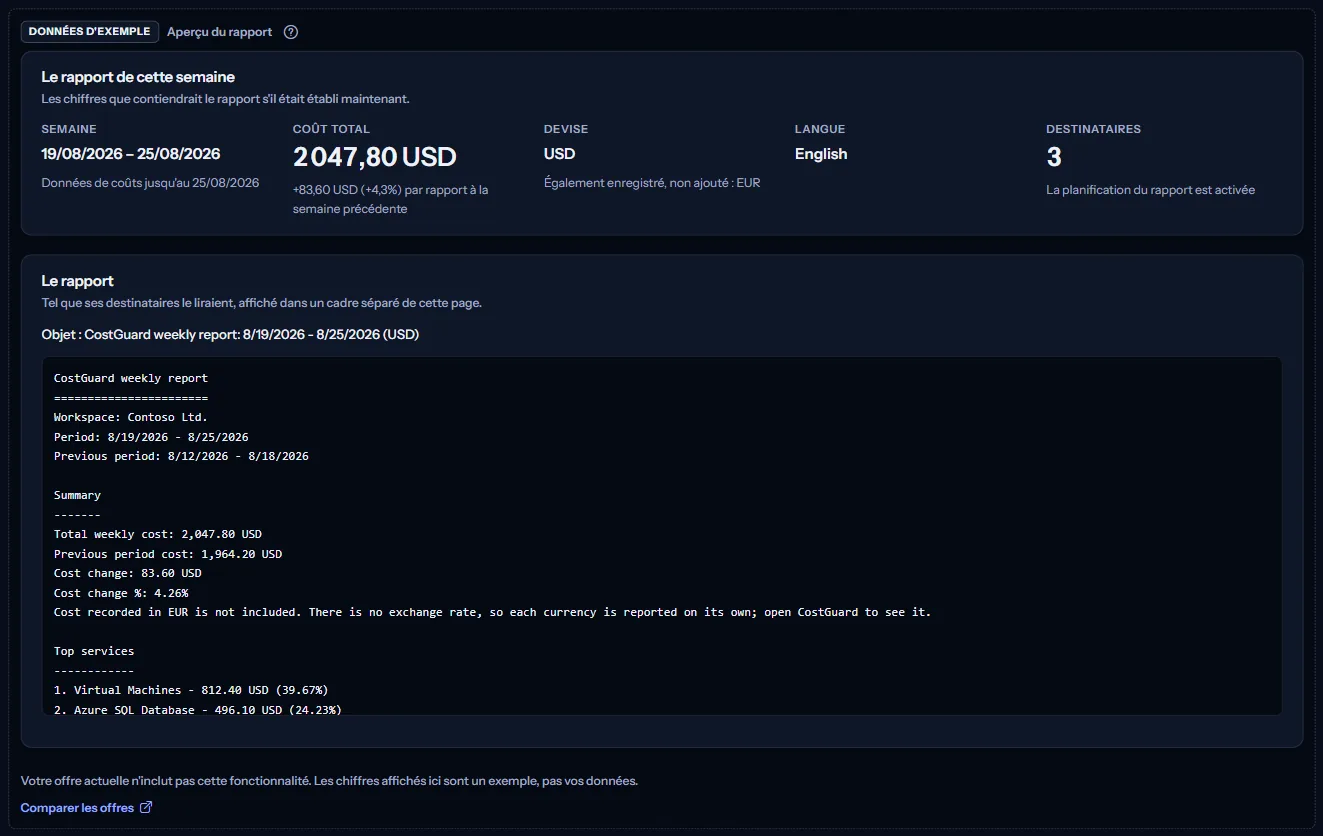The width and height of the screenshot is (1323, 836).
Task: Click the Également enregistré, non ajouté : EUR note
Action: pyautogui.click(x=652, y=183)
